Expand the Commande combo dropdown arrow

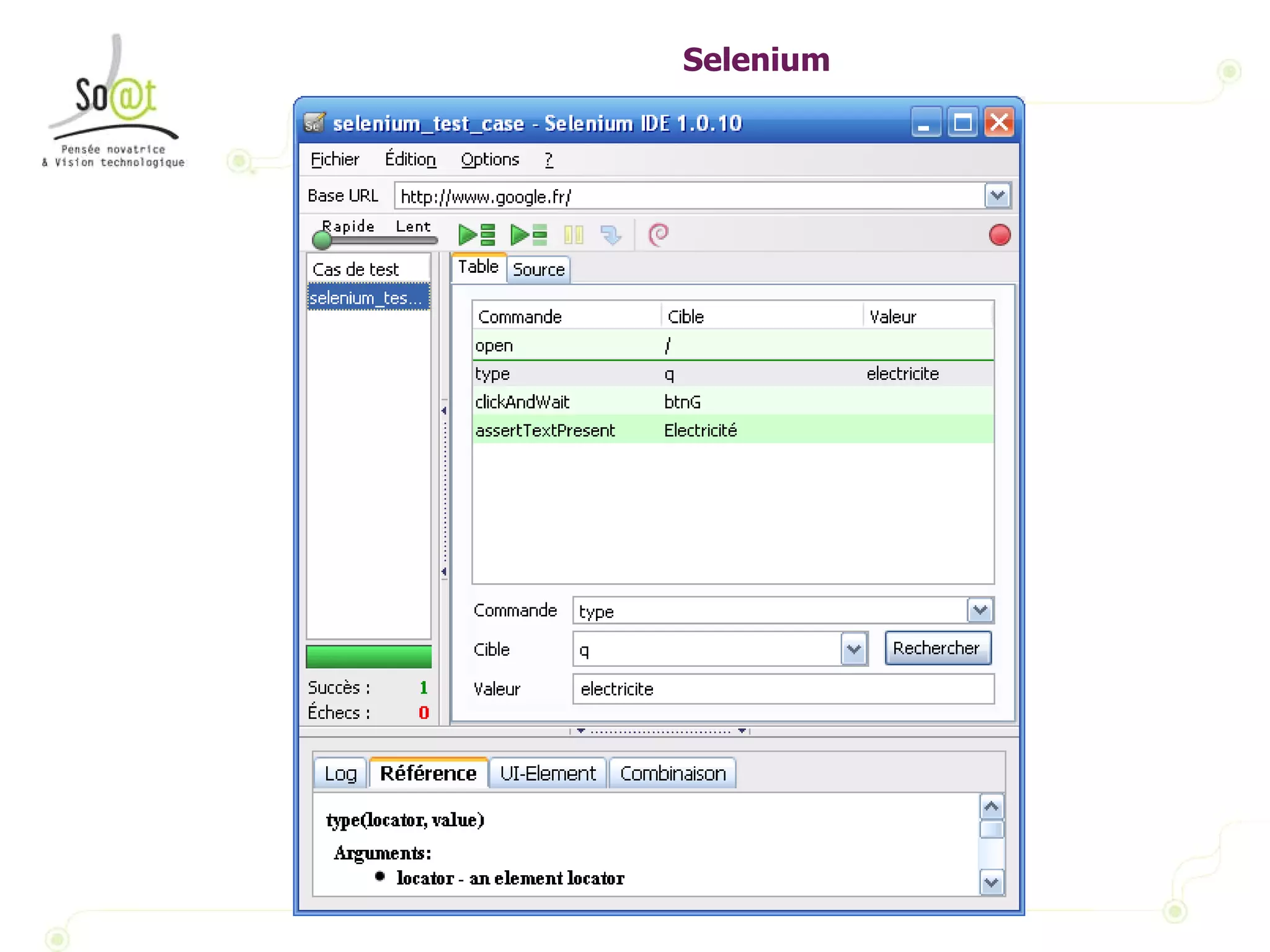(x=980, y=610)
